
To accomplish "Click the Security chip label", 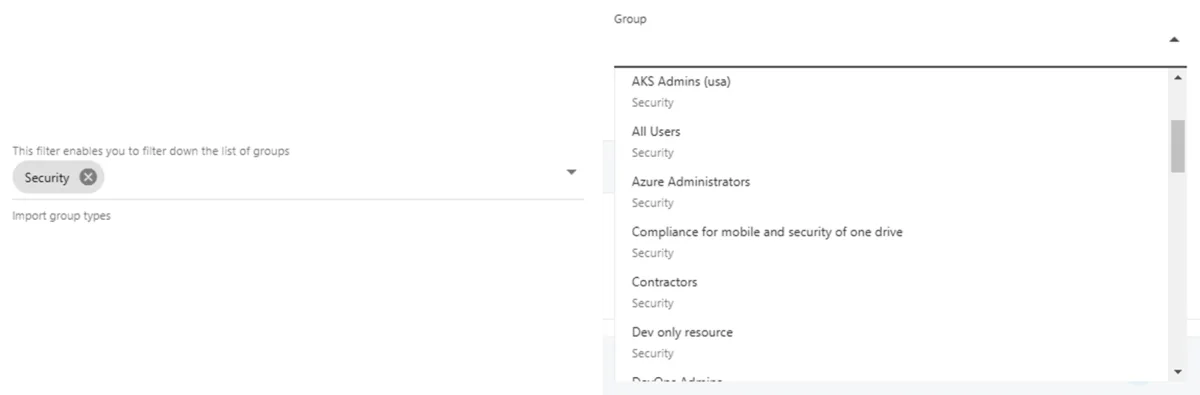I will [47, 178].
